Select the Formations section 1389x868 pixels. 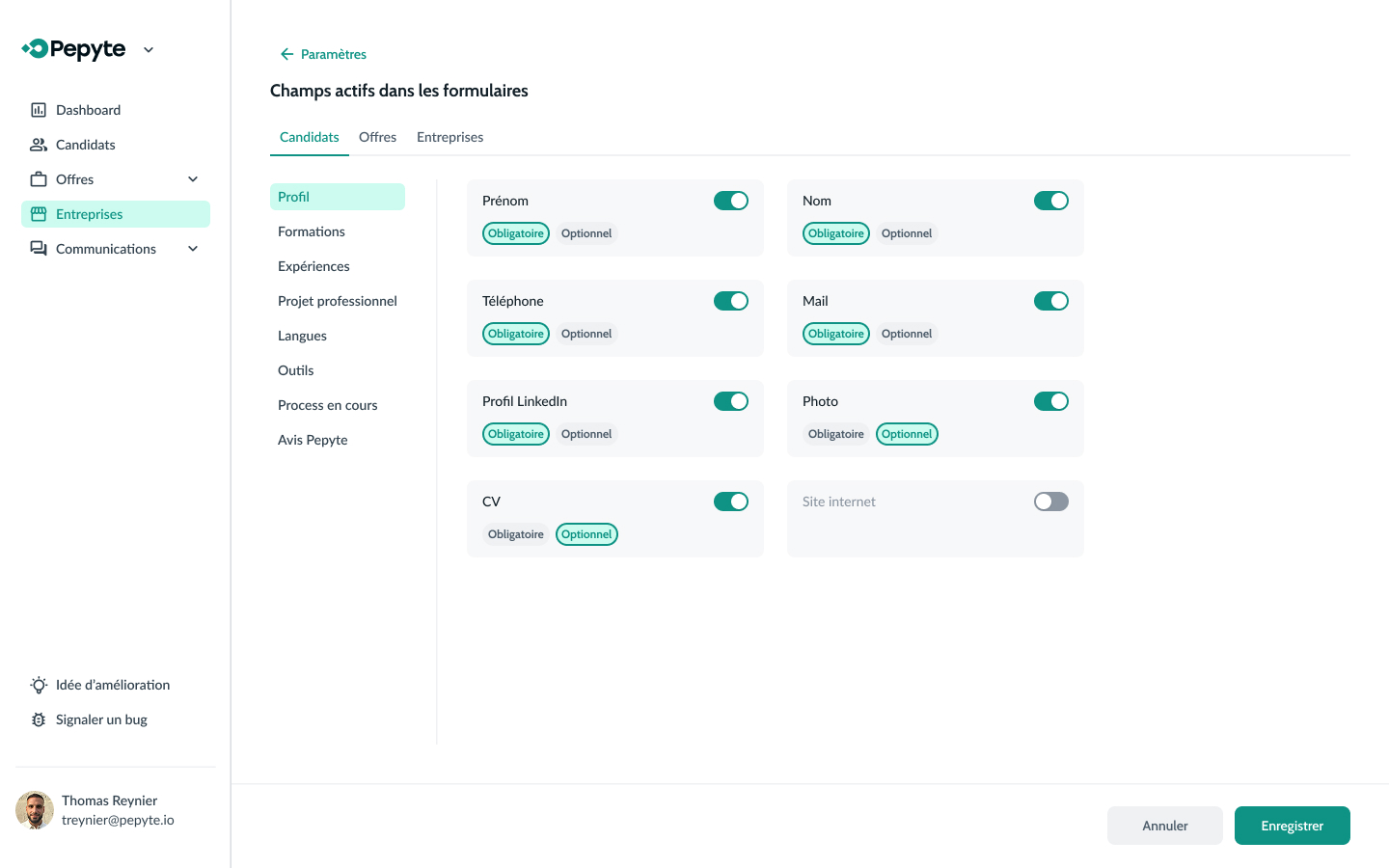pos(312,231)
